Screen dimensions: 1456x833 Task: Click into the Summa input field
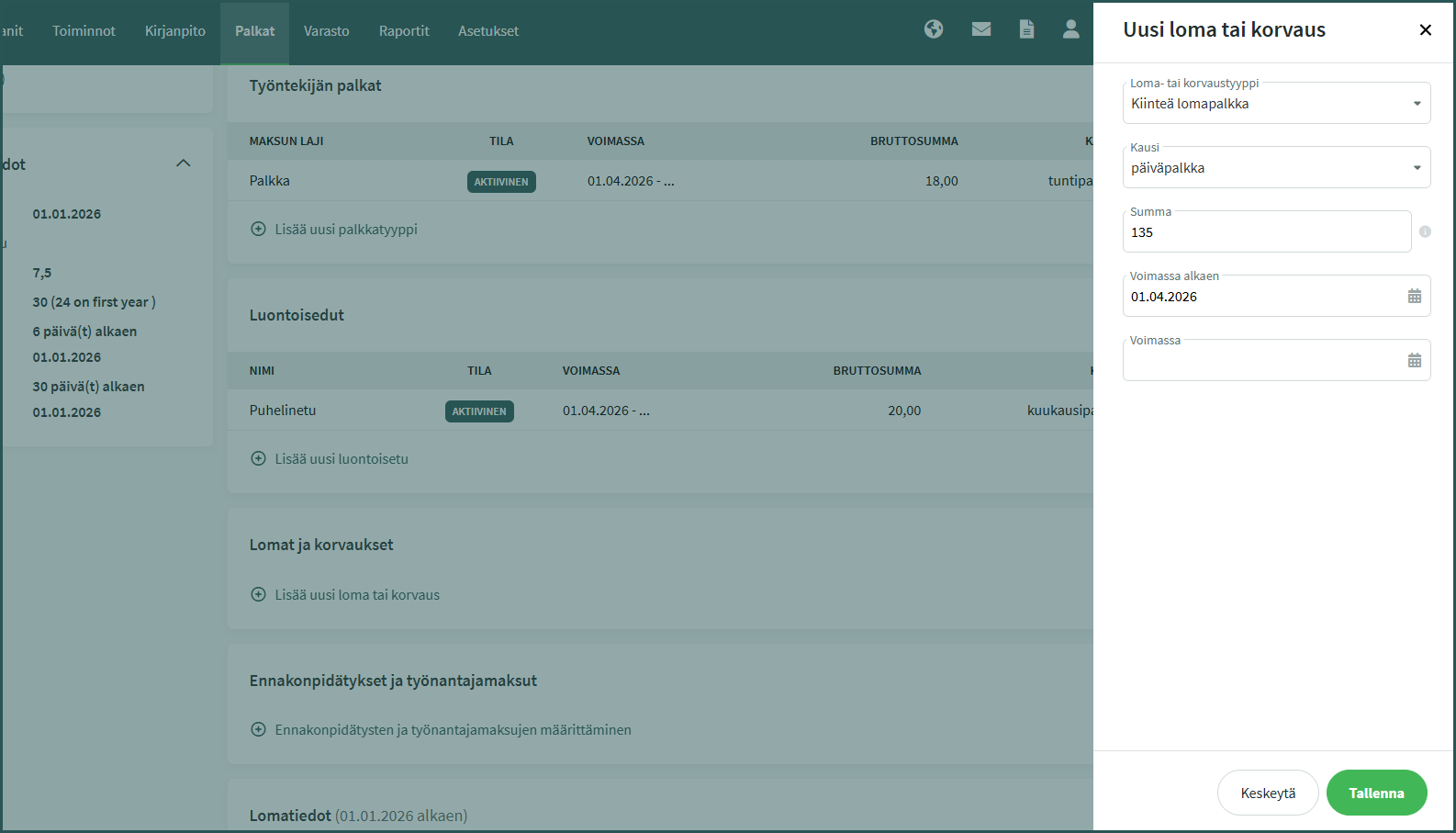click(1266, 232)
